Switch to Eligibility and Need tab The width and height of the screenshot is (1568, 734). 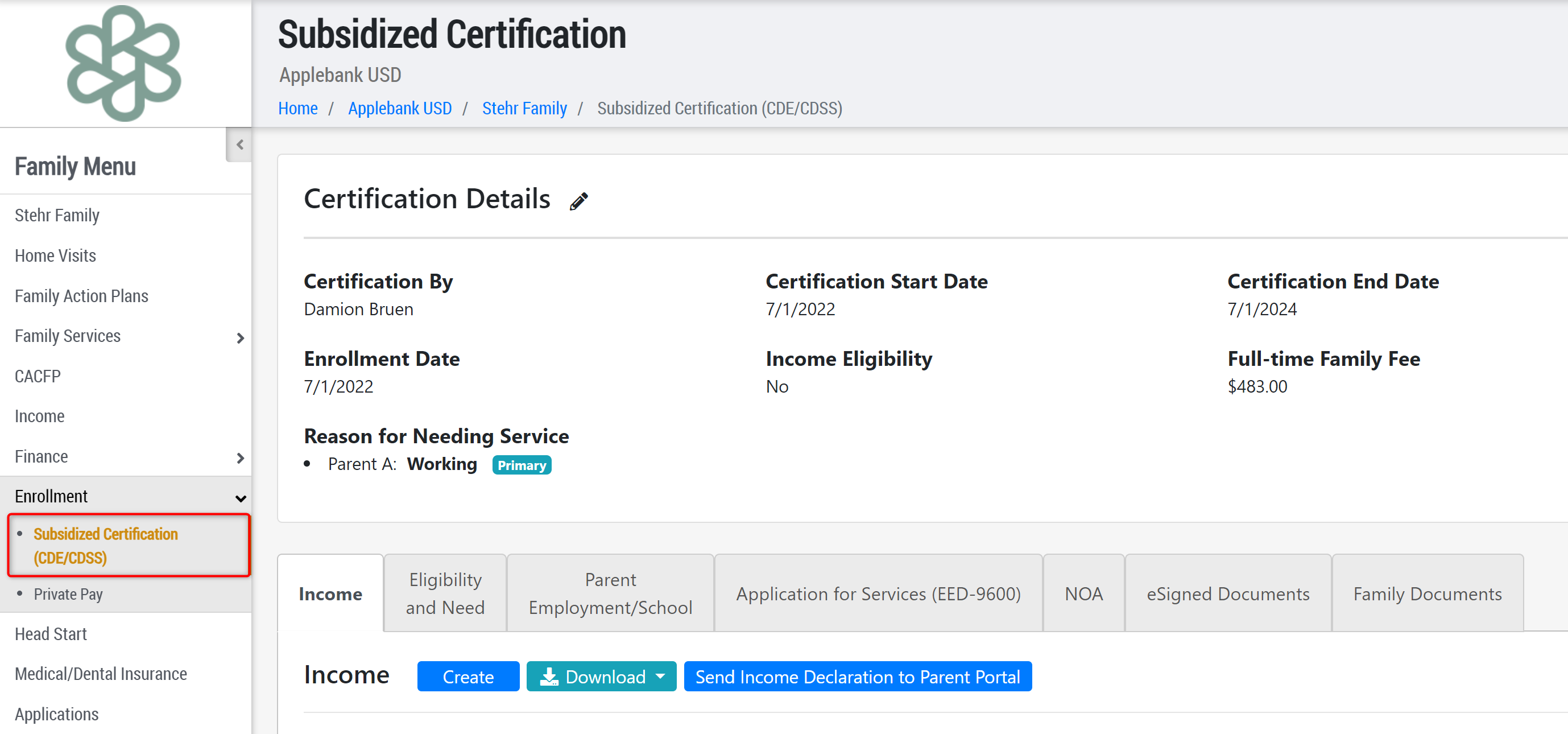[x=445, y=593]
